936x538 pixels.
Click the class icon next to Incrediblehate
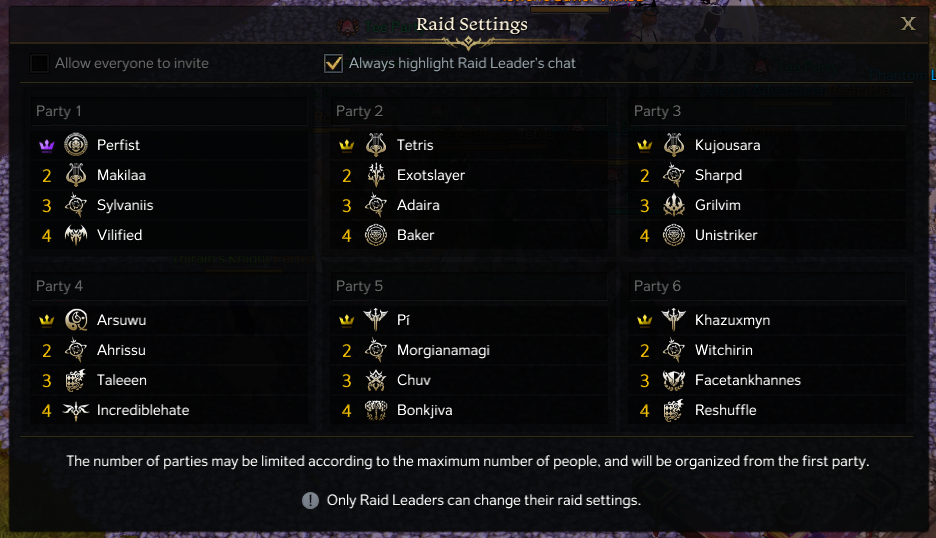click(x=76, y=410)
